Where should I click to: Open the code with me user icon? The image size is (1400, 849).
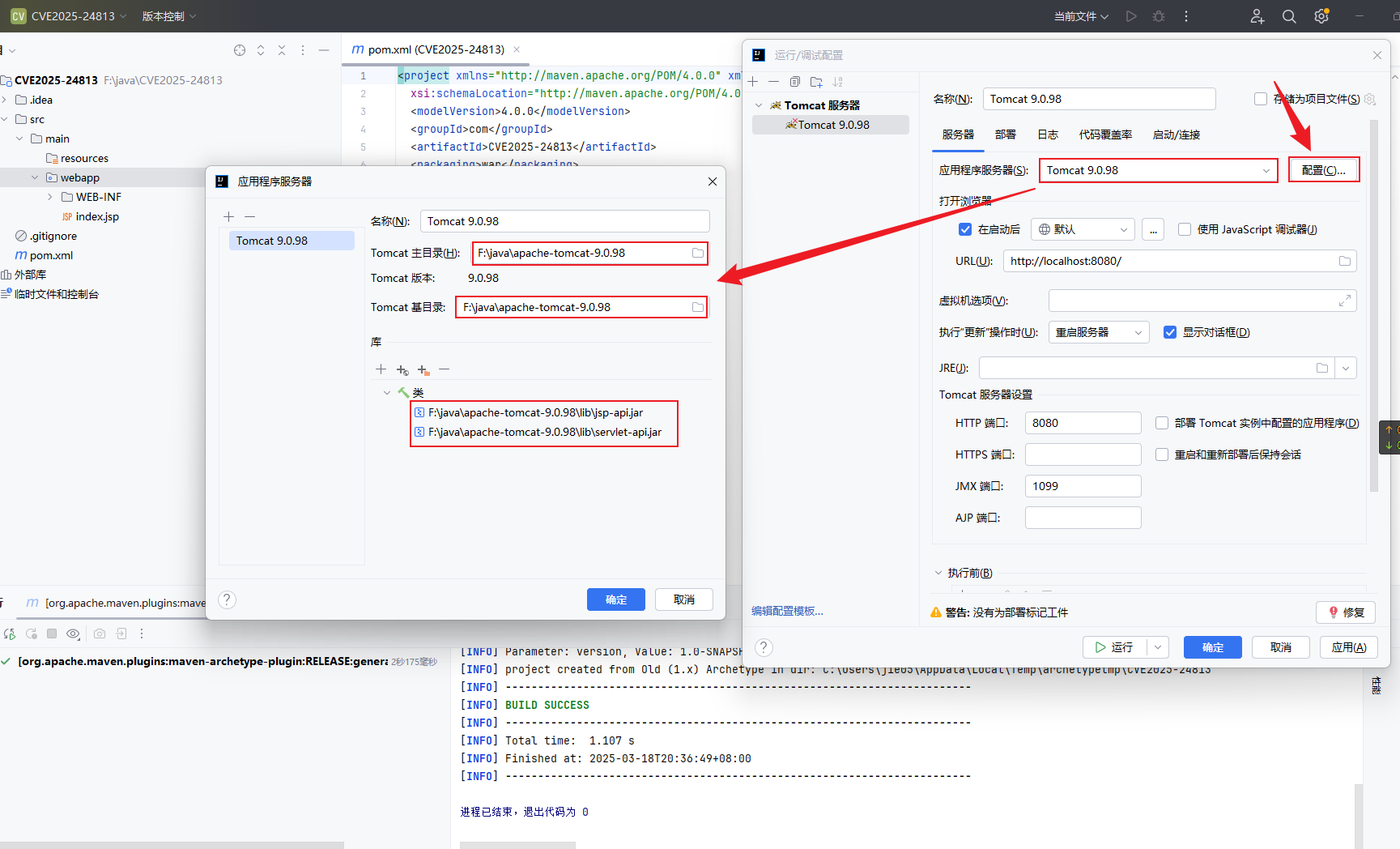pyautogui.click(x=1257, y=16)
